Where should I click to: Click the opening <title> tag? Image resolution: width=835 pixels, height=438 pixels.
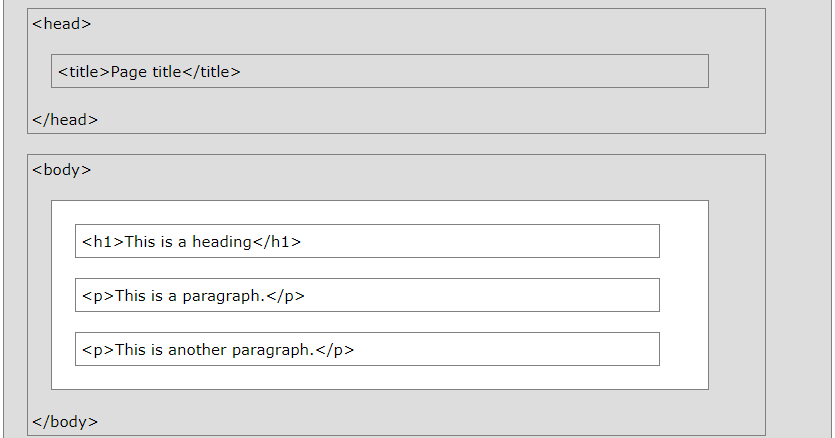pos(84,71)
